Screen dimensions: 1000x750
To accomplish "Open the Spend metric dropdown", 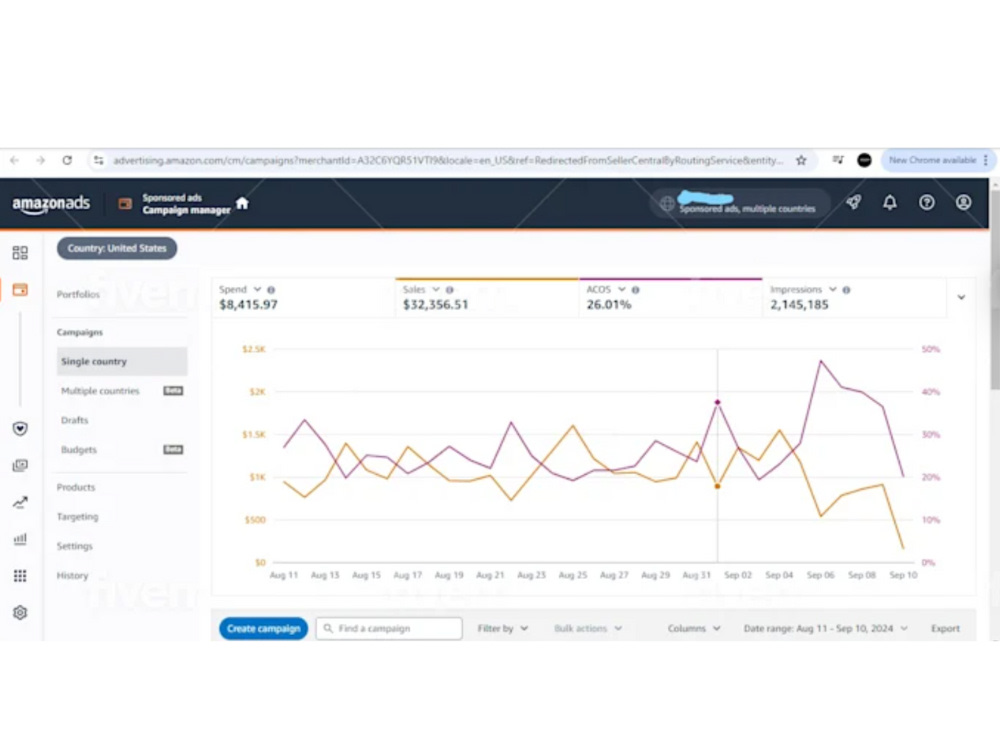I will (257, 290).
